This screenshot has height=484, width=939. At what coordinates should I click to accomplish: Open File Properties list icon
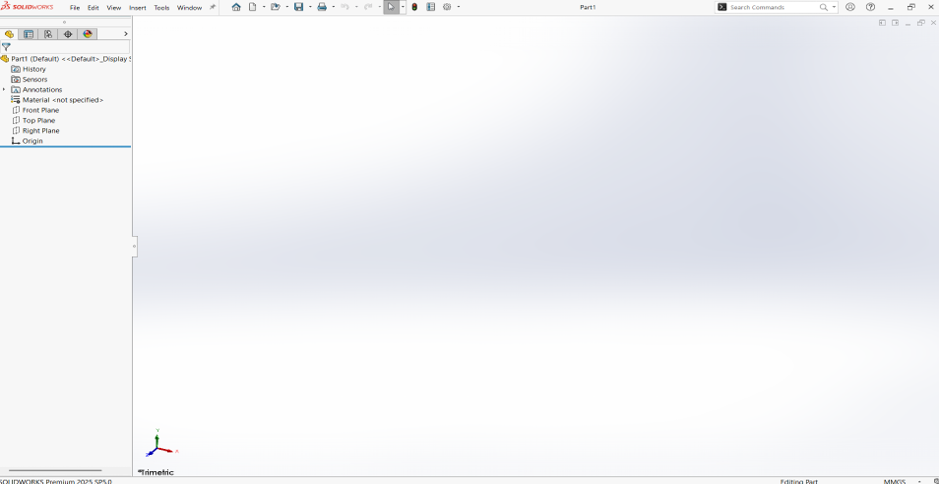431,7
